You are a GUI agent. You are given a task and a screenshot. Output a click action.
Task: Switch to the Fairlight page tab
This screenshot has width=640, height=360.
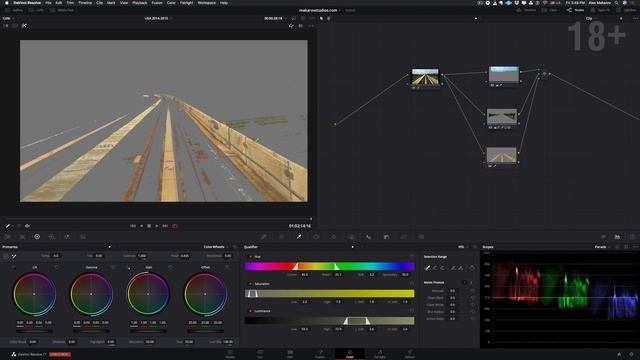tap(380, 354)
